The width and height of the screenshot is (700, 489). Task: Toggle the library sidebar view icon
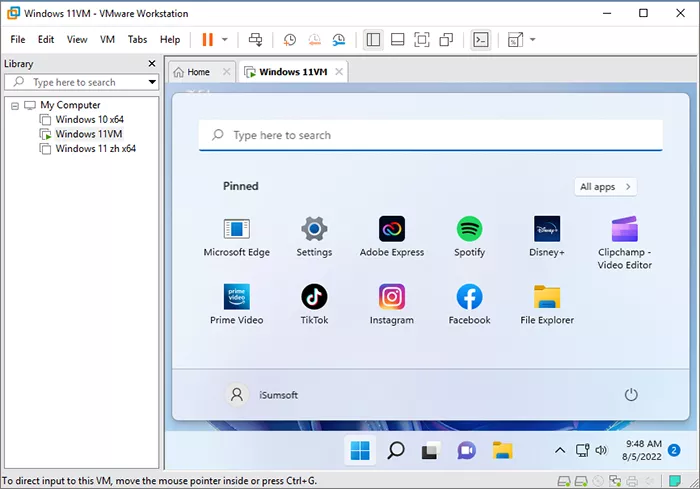pyautogui.click(x=373, y=39)
